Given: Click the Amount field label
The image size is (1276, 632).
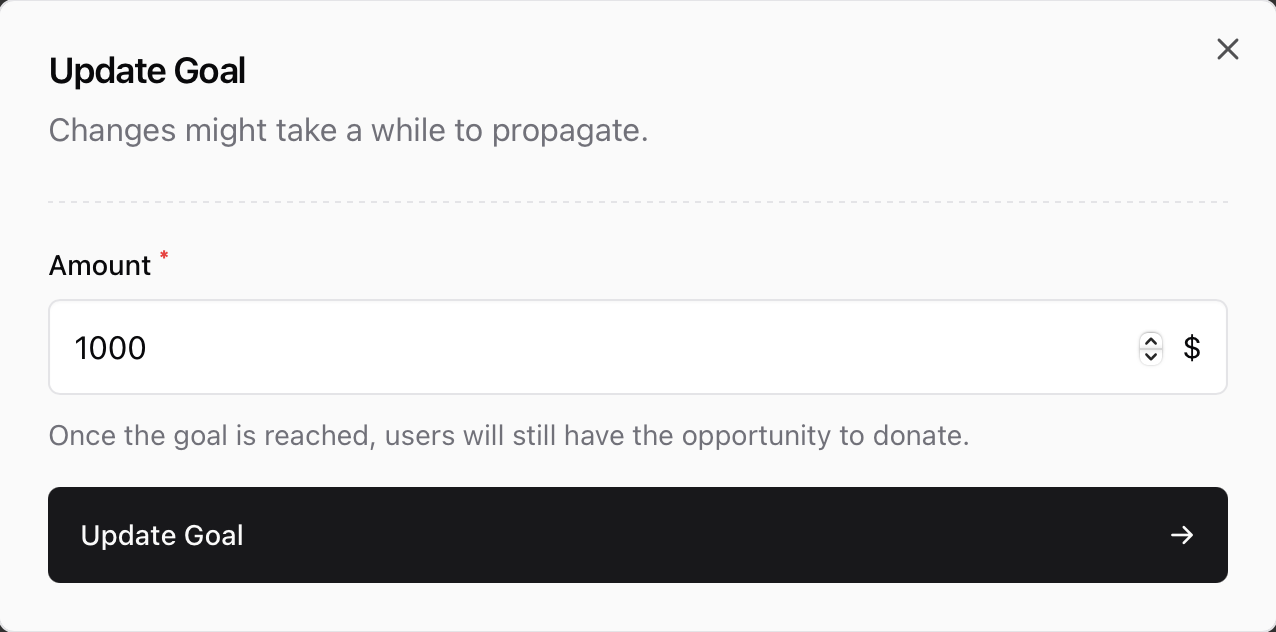Looking at the screenshot, I should pos(100,265).
